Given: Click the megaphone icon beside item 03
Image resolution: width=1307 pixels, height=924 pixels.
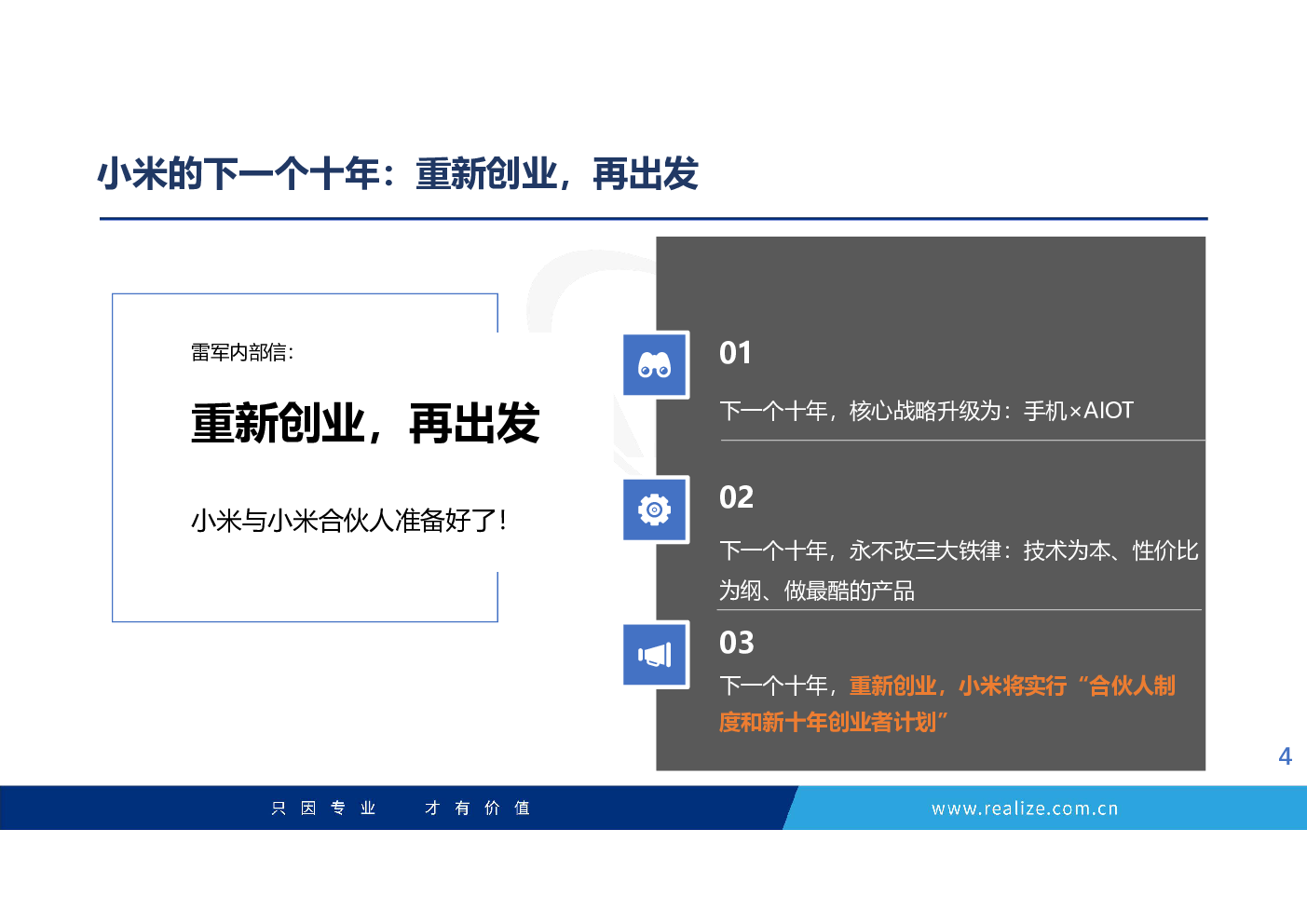Looking at the screenshot, I should tap(655, 655).
